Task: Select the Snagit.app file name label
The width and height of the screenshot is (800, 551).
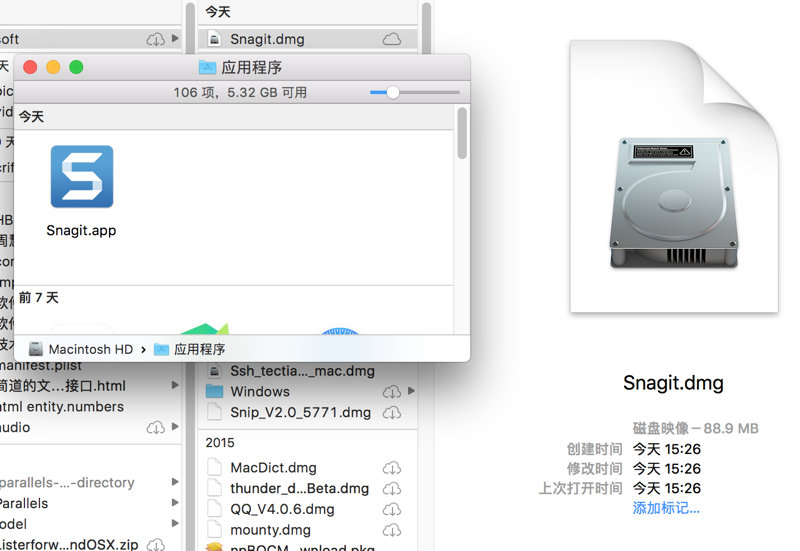Action: (81, 231)
